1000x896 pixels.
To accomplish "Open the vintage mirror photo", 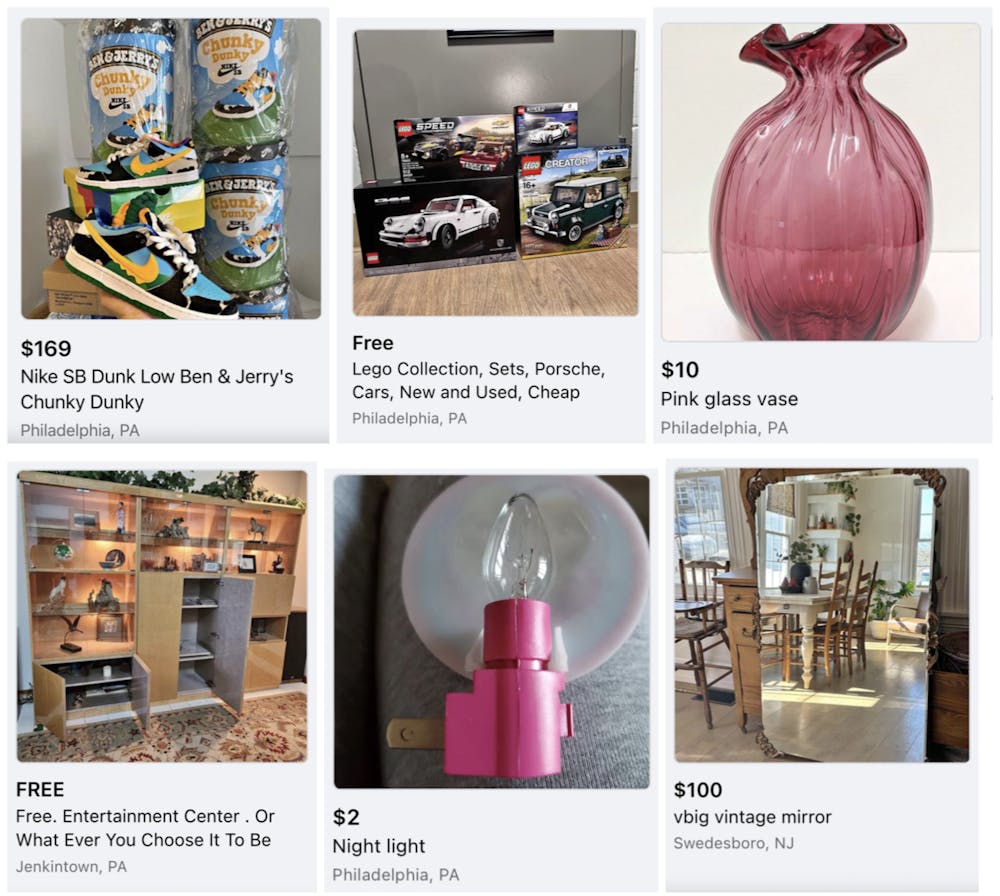I will [822, 615].
